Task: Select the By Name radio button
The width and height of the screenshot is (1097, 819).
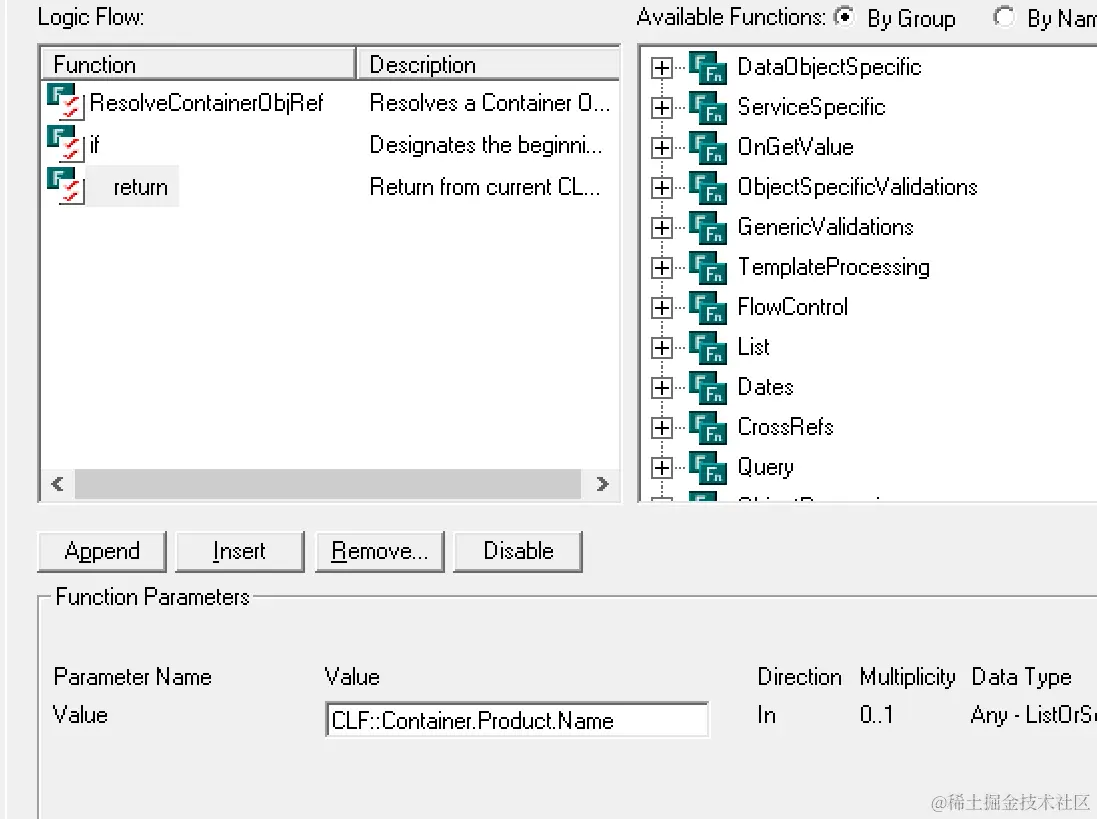Action: (x=1004, y=18)
